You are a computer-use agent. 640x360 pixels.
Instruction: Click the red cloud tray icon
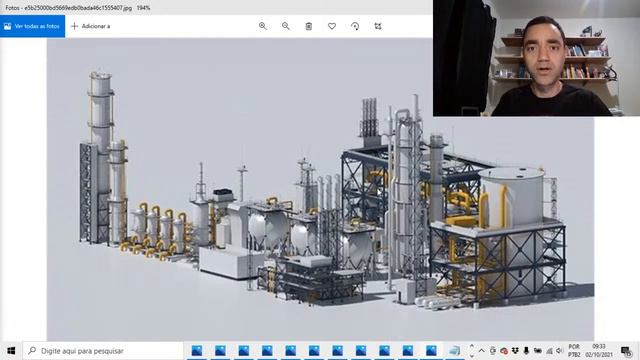pos(504,351)
